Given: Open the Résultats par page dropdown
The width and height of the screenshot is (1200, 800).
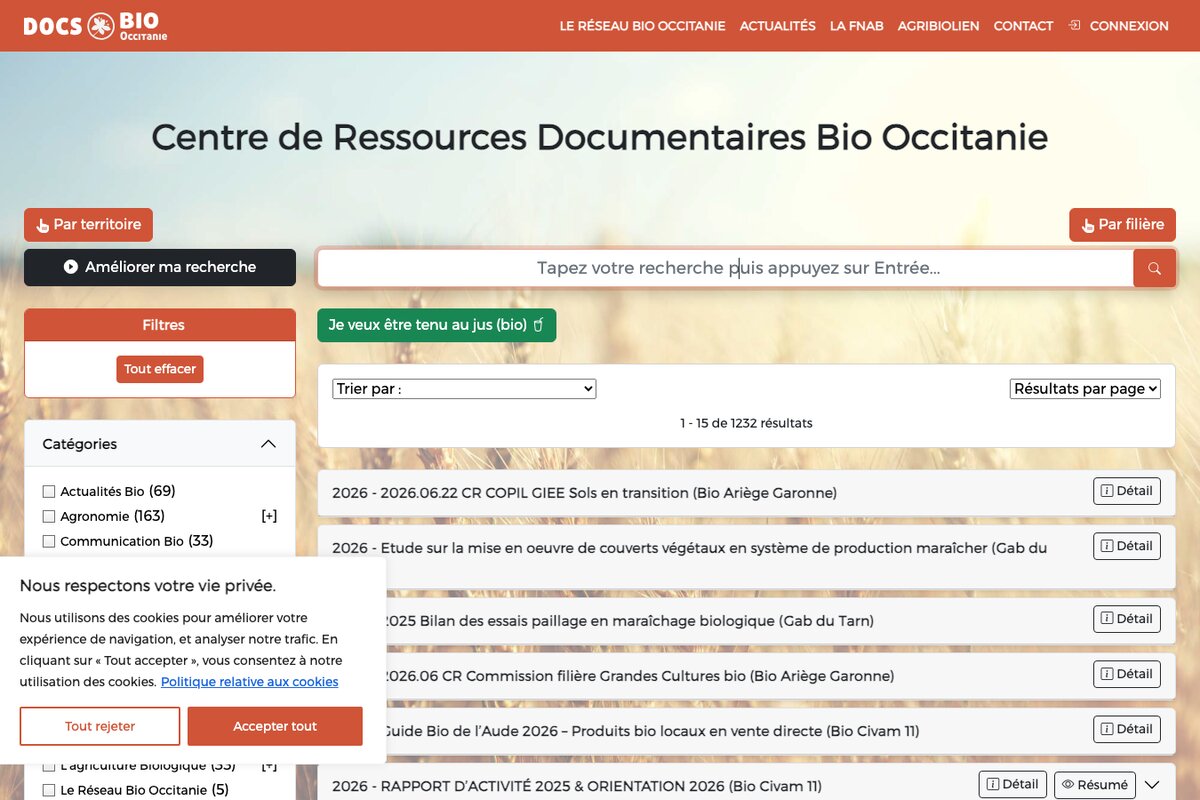Looking at the screenshot, I should [1085, 389].
